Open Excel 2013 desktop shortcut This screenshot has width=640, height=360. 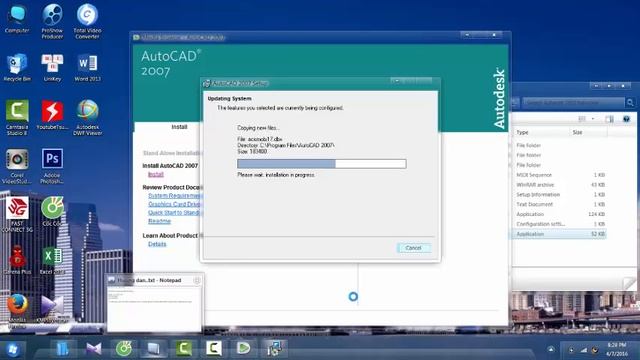coord(52,260)
